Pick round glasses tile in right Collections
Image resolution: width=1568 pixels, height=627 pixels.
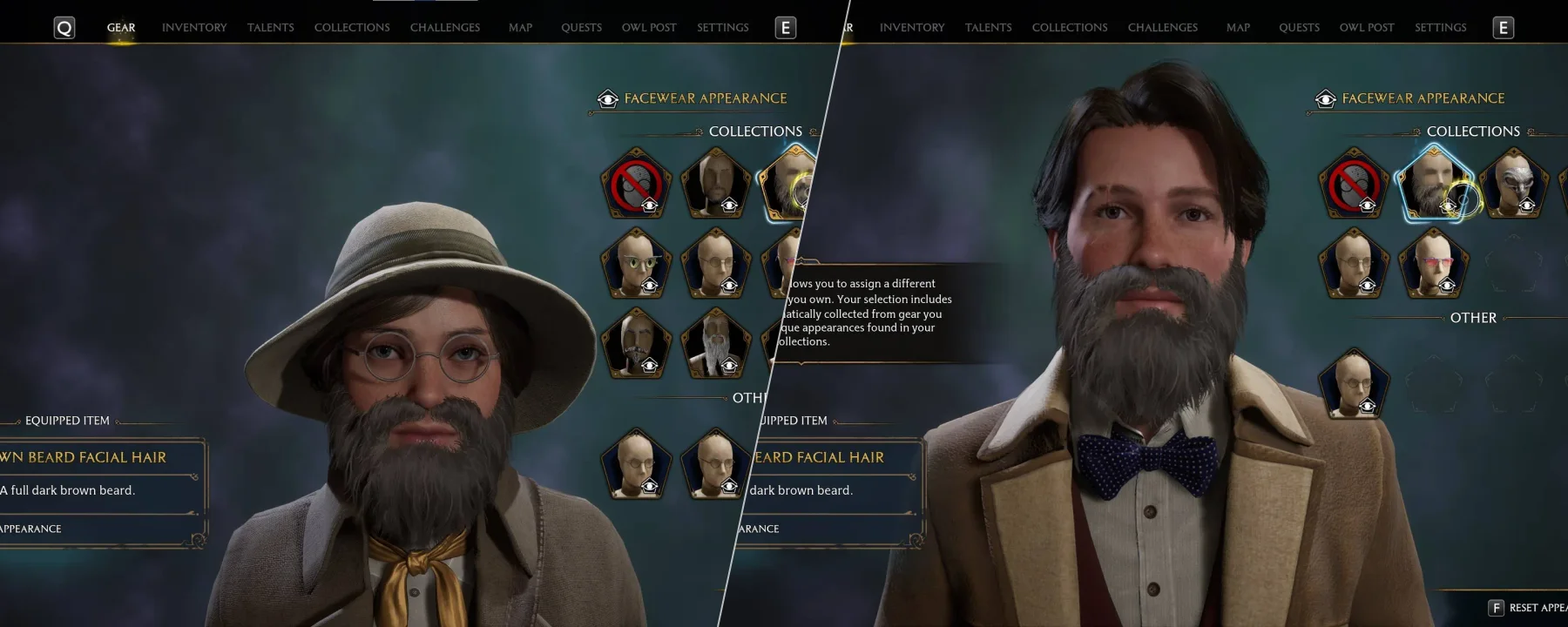click(1355, 264)
